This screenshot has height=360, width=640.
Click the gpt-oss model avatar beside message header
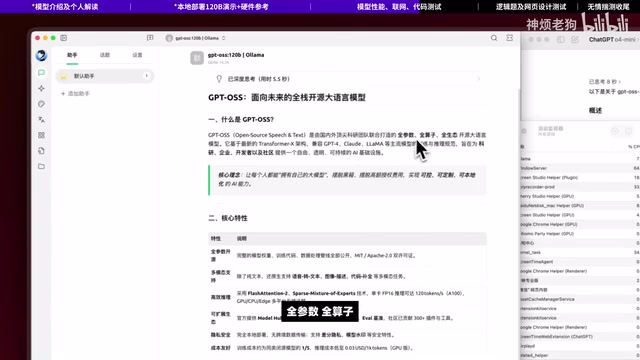pos(197,58)
